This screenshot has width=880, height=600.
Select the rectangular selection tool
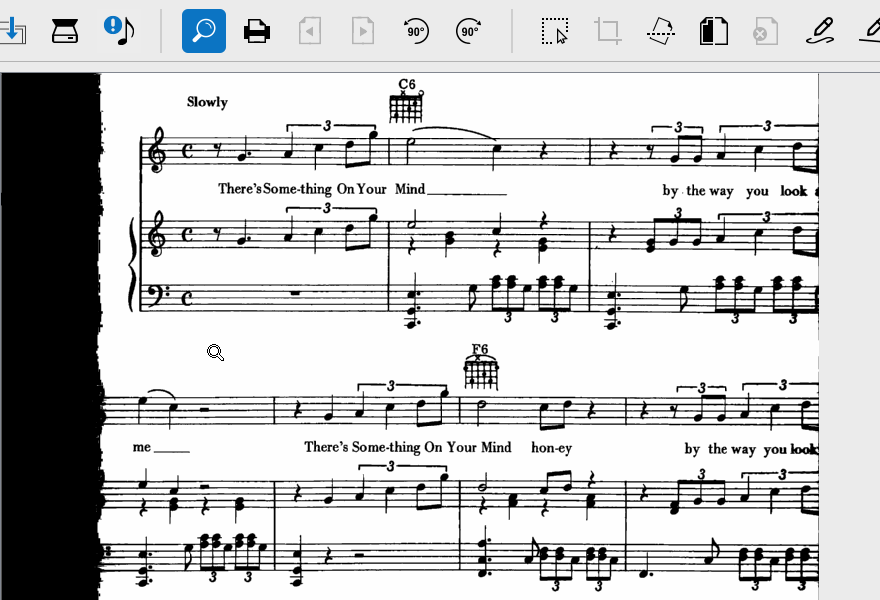pyautogui.click(x=555, y=31)
